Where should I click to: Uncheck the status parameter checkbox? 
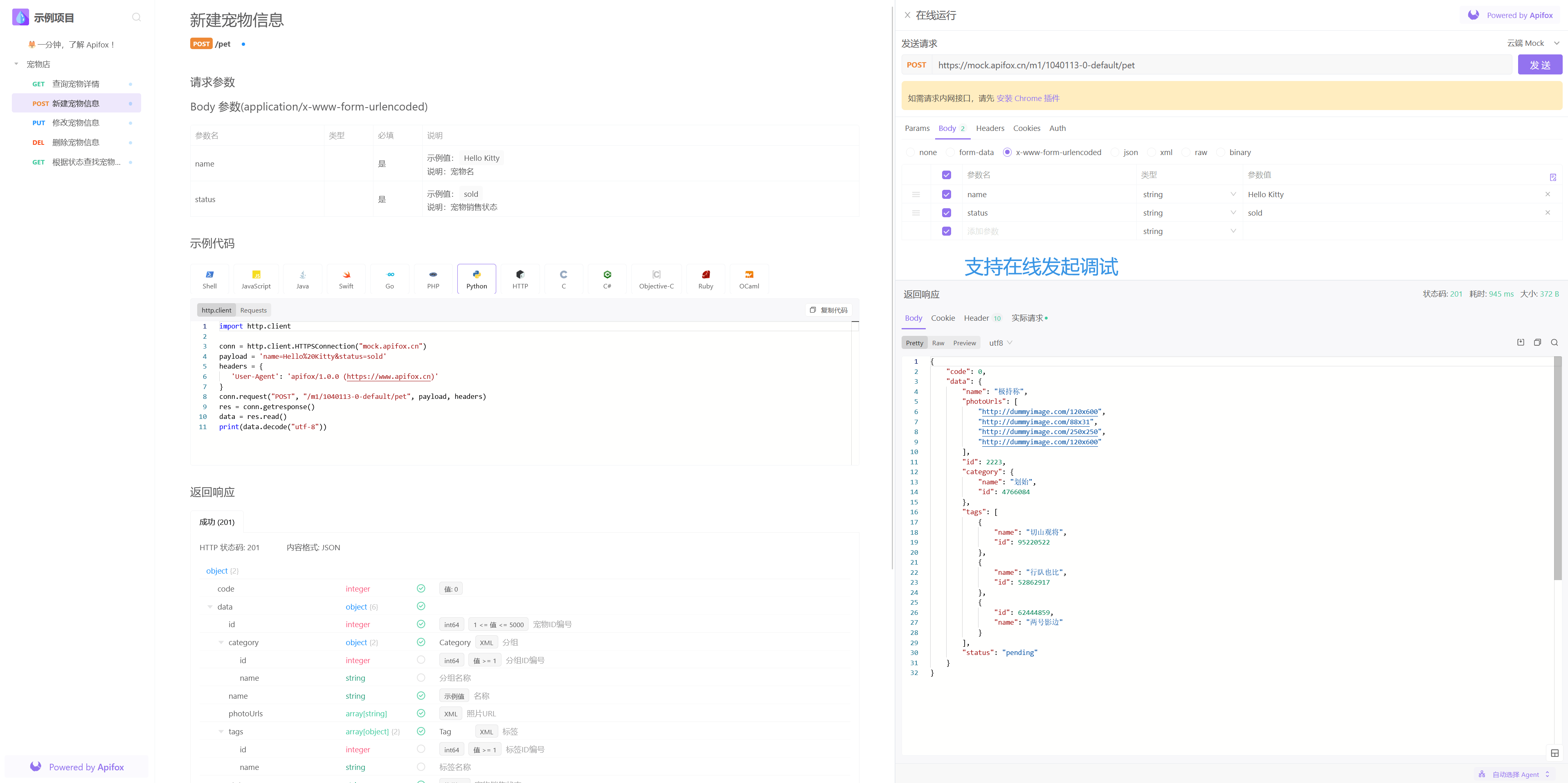point(947,212)
